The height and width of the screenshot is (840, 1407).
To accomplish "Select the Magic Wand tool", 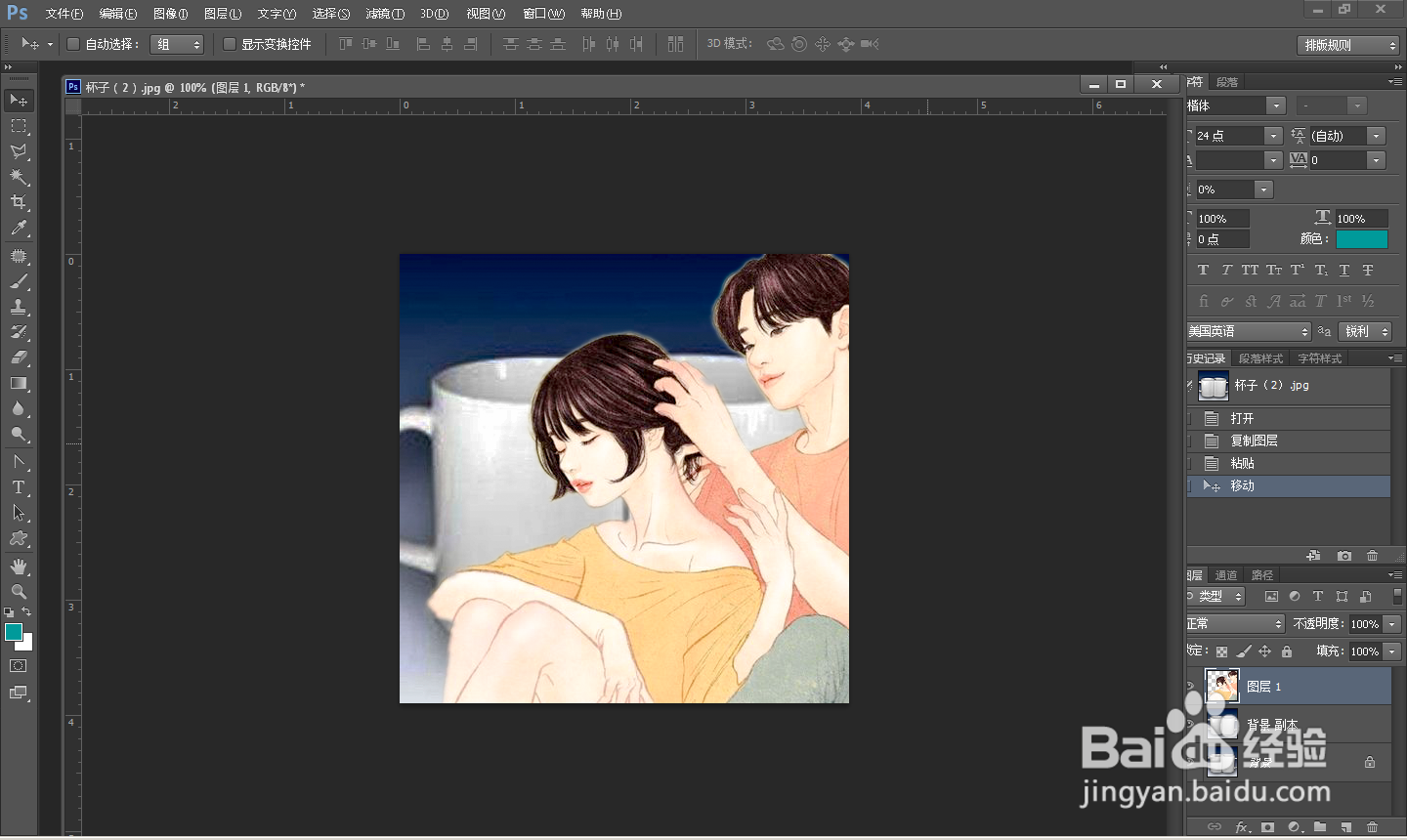I will 19,177.
